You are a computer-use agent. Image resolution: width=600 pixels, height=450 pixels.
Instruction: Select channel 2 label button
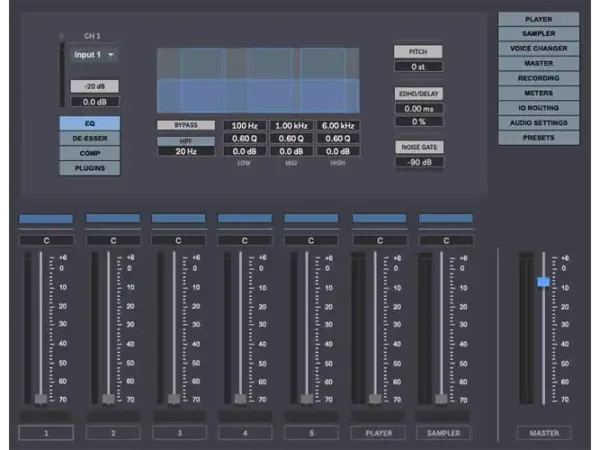(x=113, y=433)
